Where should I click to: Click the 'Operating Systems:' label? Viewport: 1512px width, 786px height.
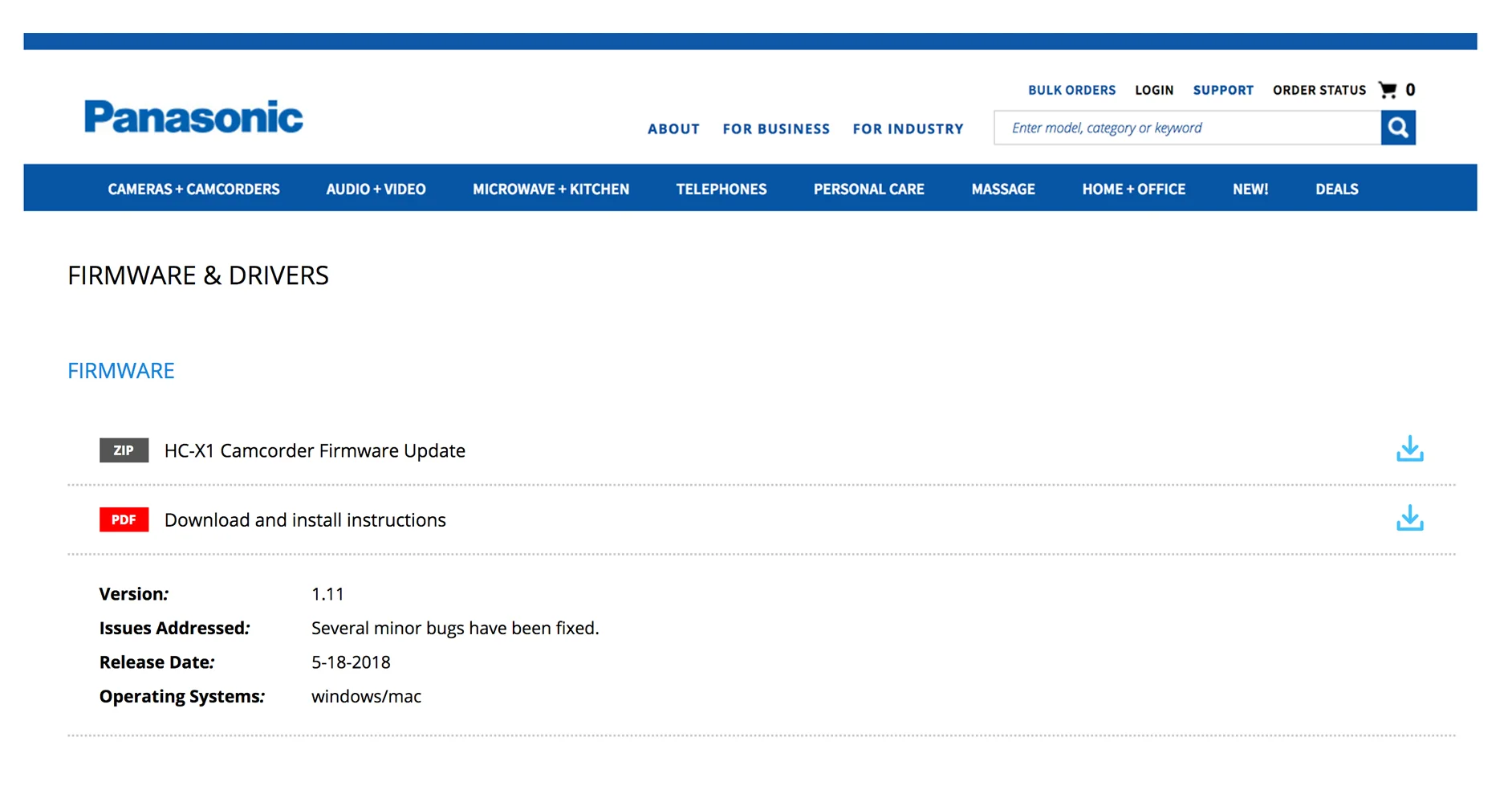point(182,696)
